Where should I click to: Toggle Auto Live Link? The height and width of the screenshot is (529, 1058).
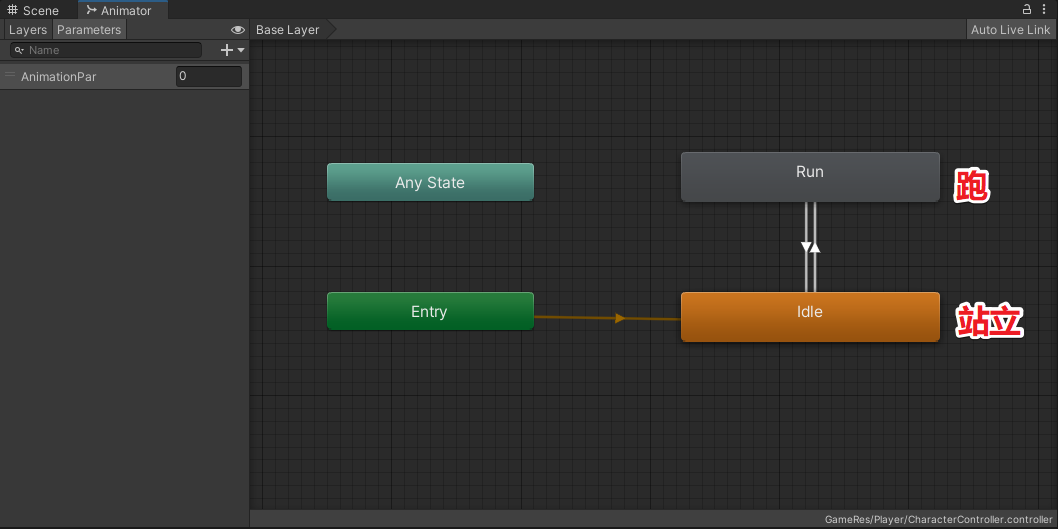[x=1010, y=30]
